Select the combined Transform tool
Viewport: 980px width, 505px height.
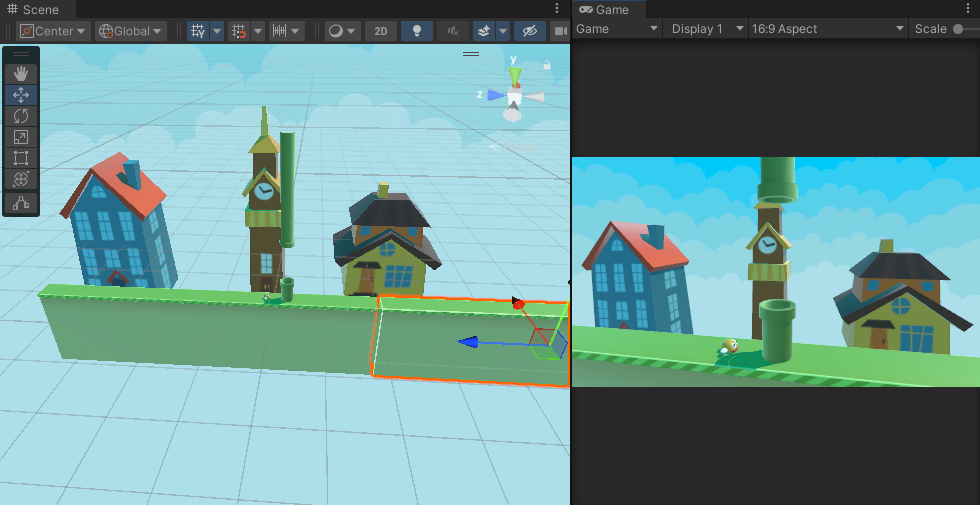coord(21,179)
